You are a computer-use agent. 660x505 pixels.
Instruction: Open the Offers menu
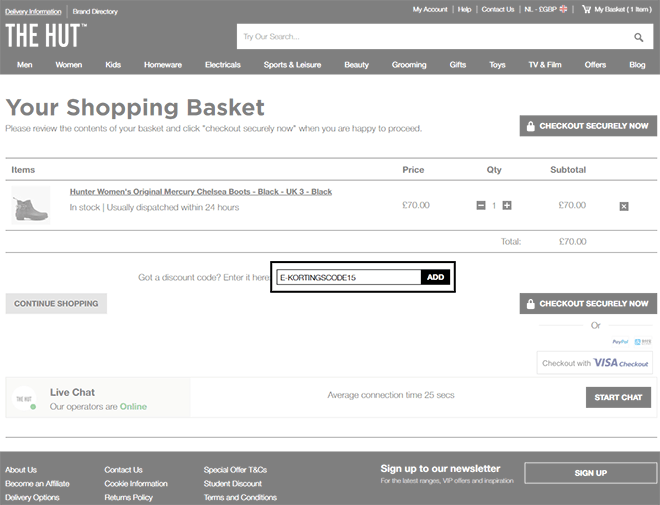pos(595,65)
